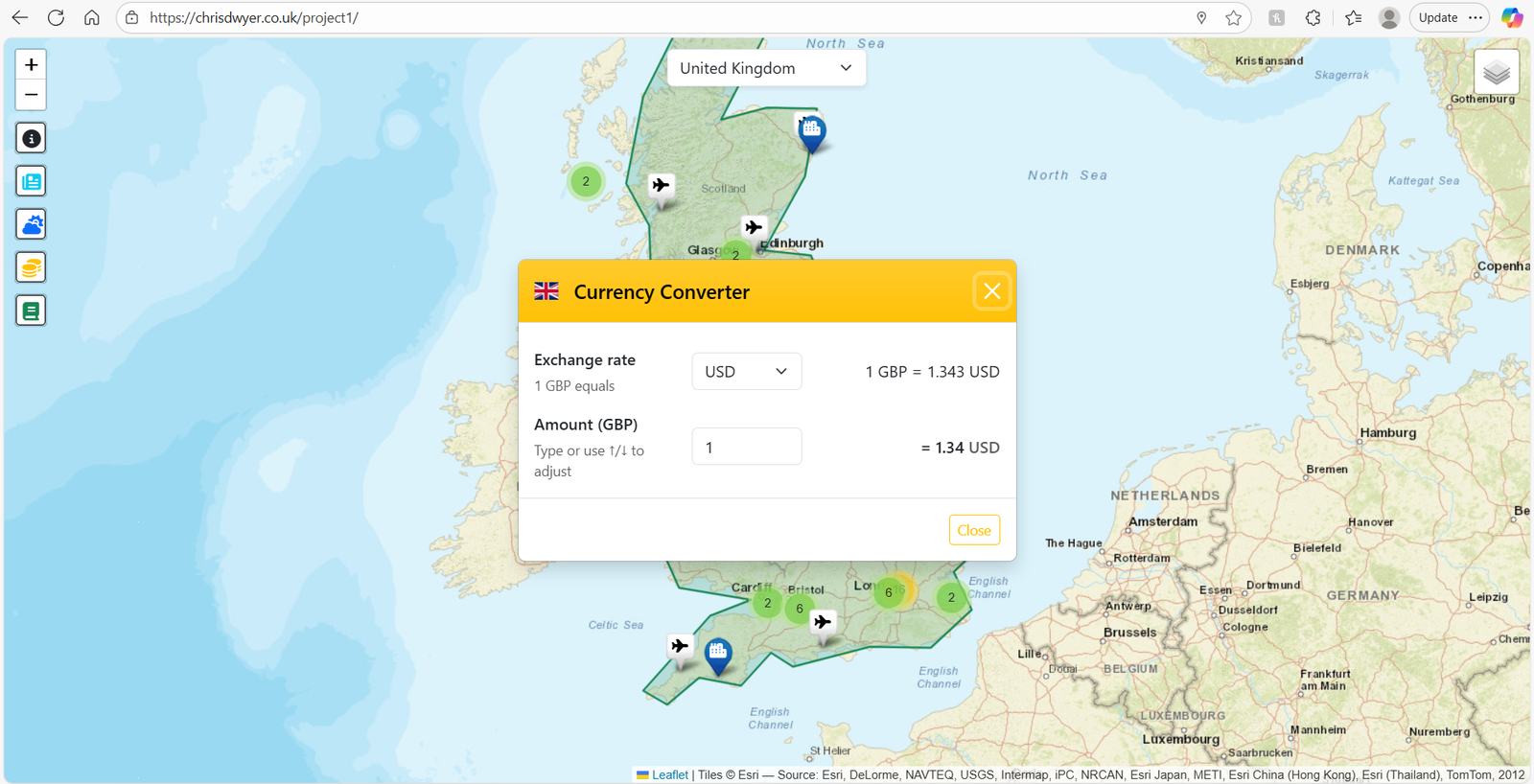The width and height of the screenshot is (1534, 784).
Task: Click the Leaflet attribution link
Action: (x=669, y=774)
